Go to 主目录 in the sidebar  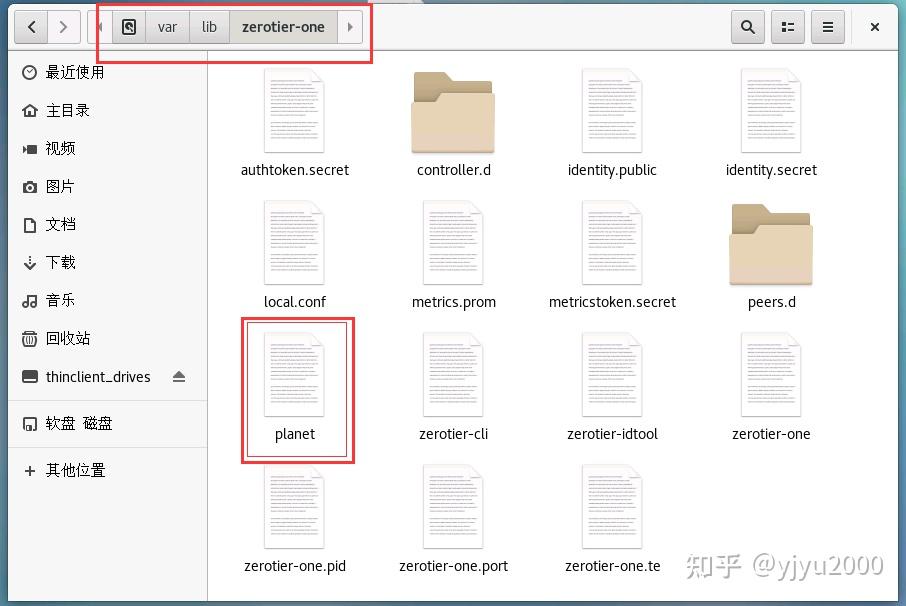(x=67, y=110)
